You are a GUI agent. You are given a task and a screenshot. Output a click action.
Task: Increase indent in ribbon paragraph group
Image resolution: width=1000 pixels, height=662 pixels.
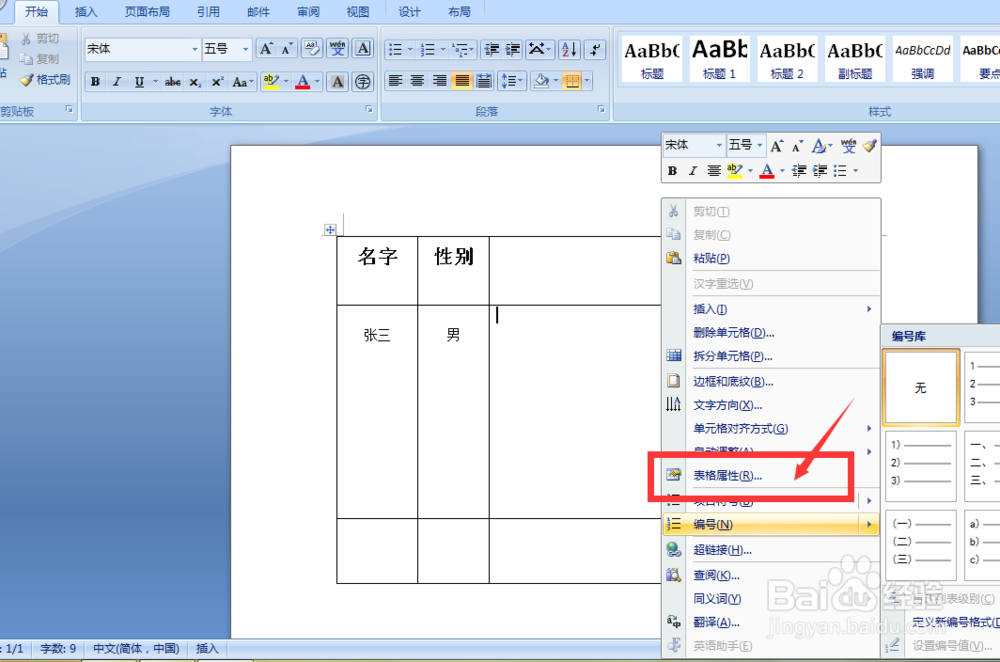point(513,49)
